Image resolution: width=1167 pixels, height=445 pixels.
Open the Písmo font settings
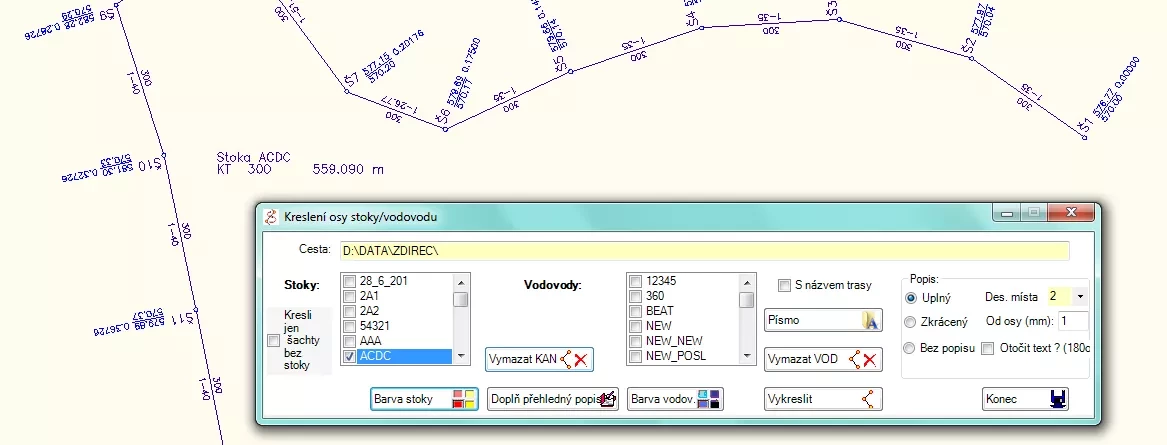coord(822,320)
